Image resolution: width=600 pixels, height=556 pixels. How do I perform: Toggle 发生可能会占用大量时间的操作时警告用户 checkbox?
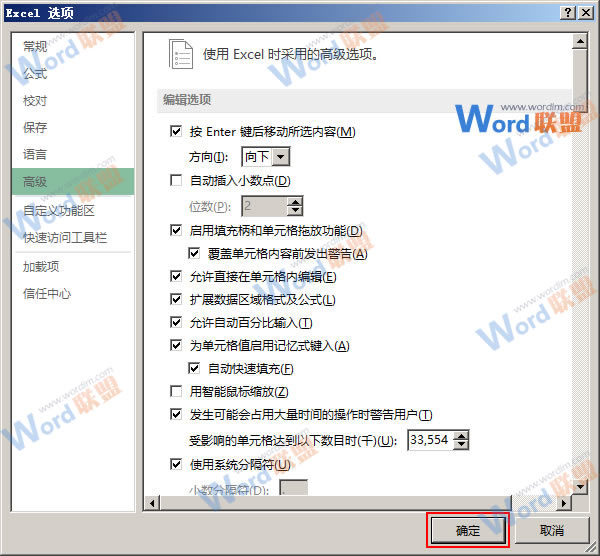coord(176,414)
